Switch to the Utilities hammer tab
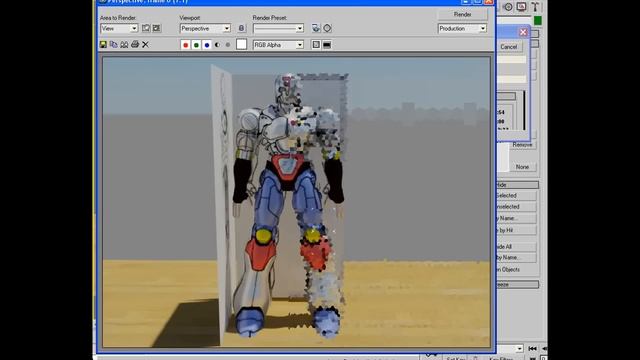Image resolution: width=640 pixels, height=360 pixels. (x=535, y=7)
